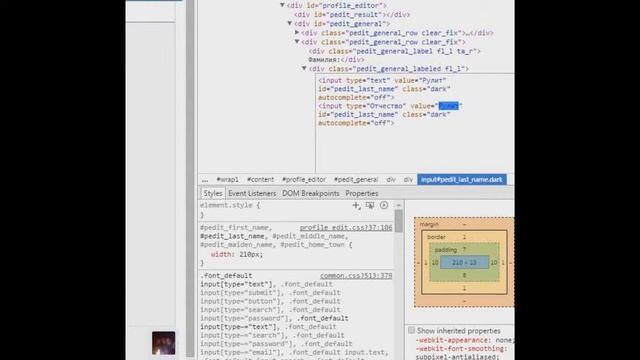Select #content in the breadcrumb bar
Screen dimensions: 640x360
(x=260, y=180)
